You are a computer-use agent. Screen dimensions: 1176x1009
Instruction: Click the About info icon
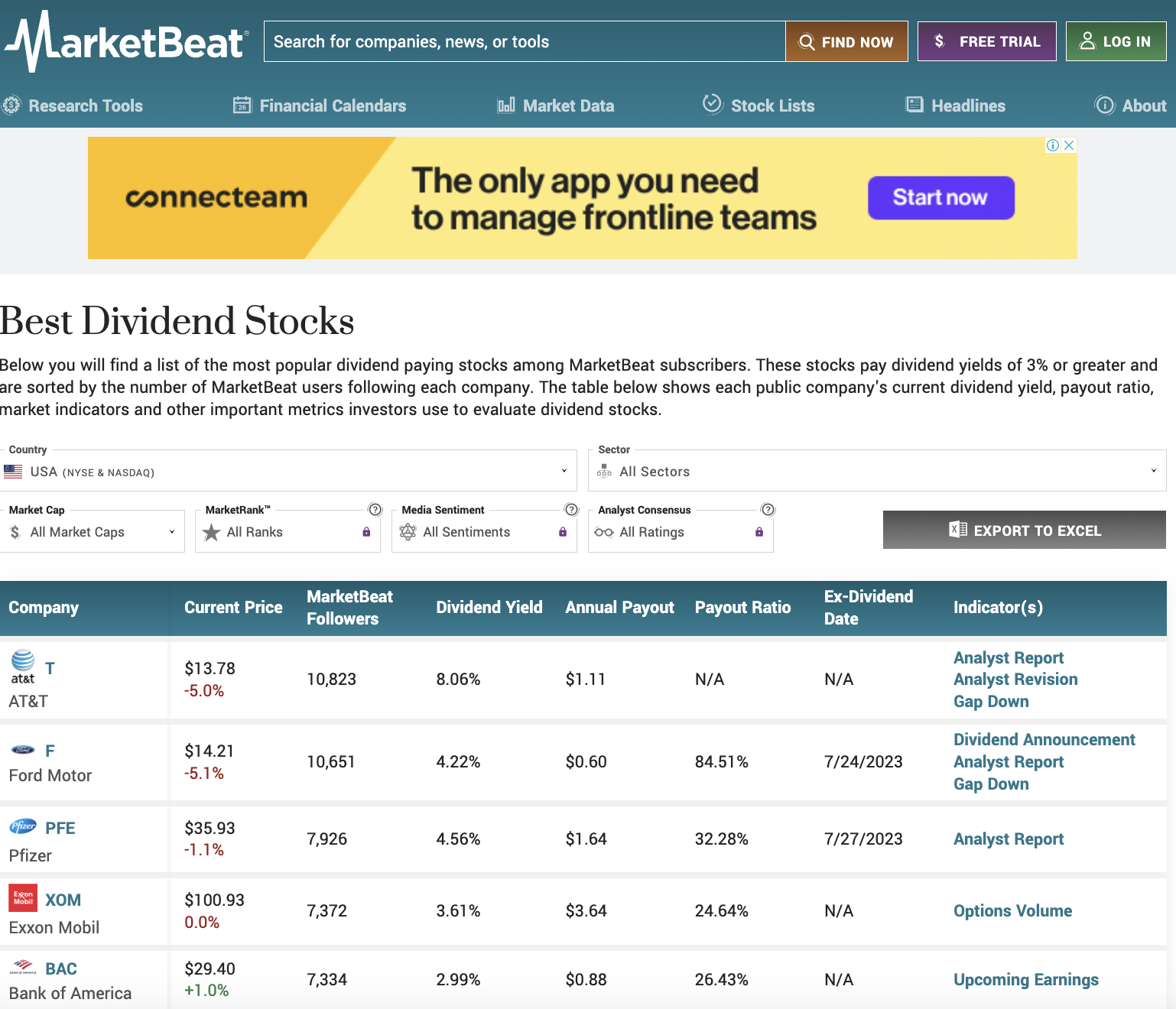[x=1105, y=105]
